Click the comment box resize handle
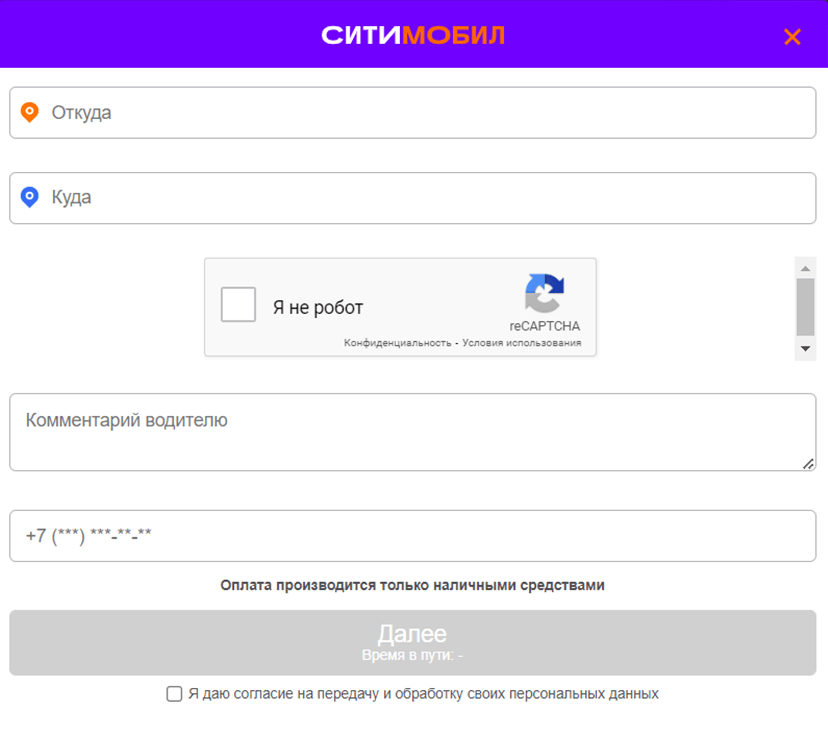 click(x=808, y=464)
